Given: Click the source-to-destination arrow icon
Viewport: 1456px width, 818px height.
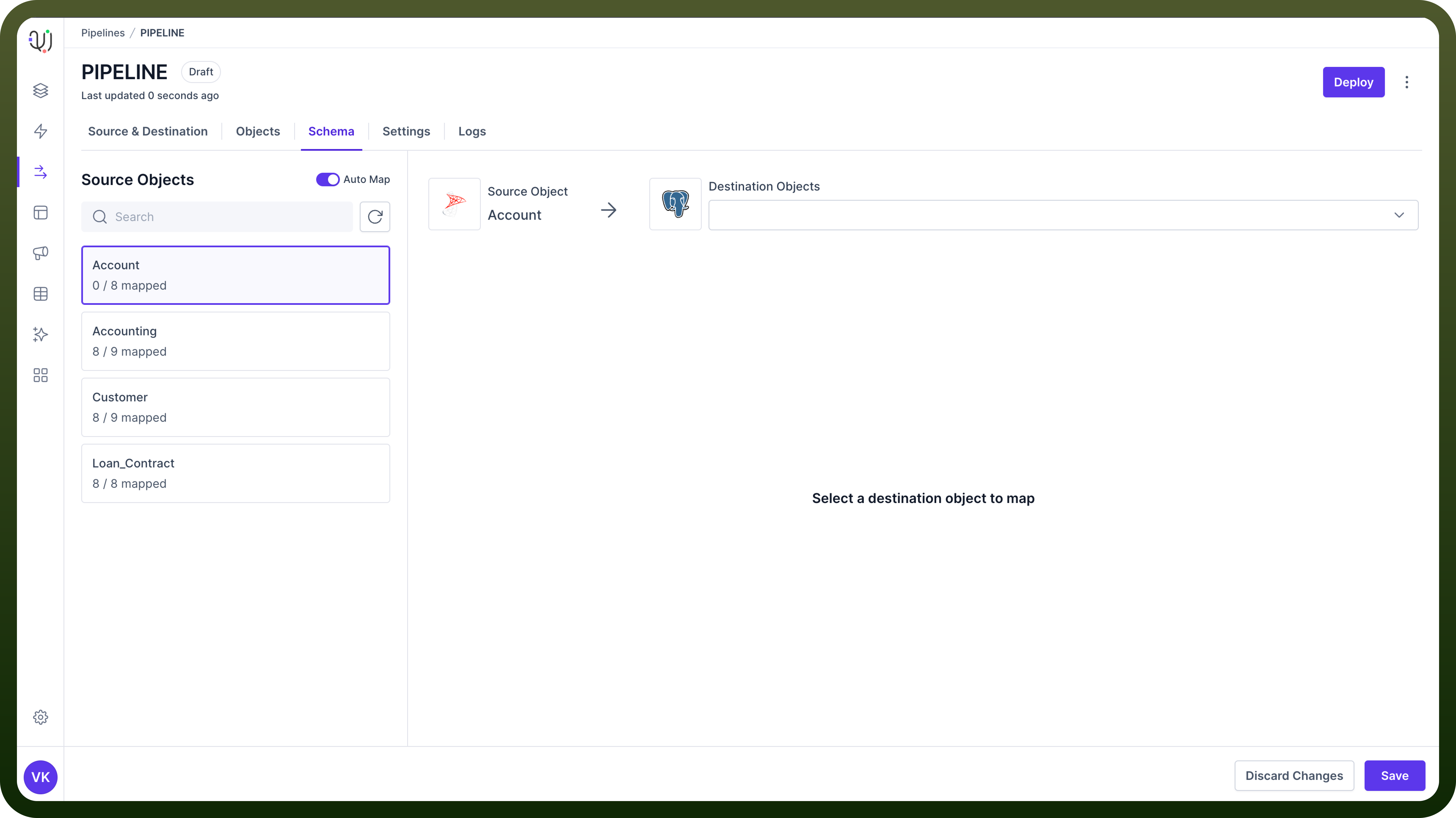Looking at the screenshot, I should pyautogui.click(x=609, y=210).
